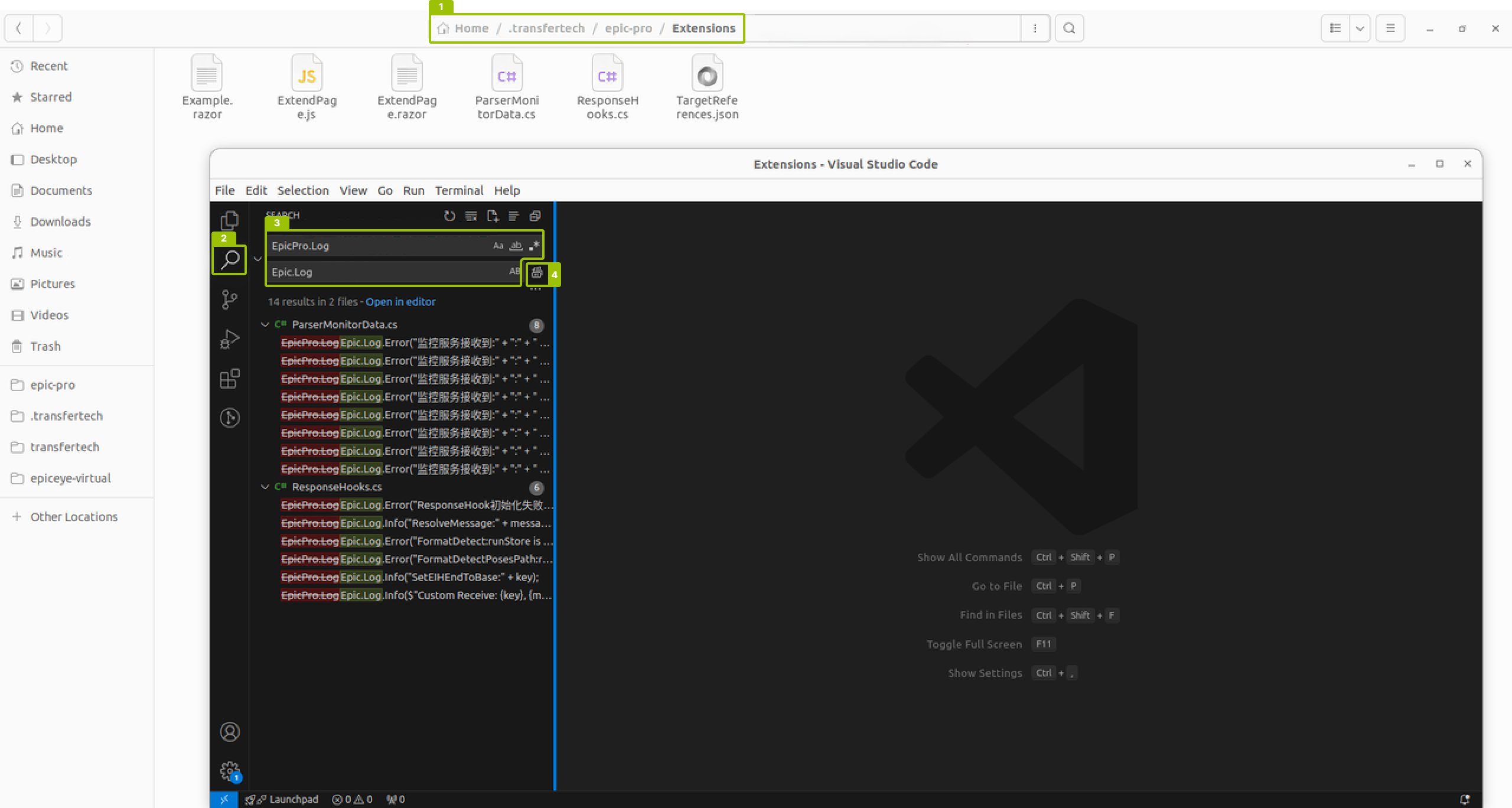
Task: Open the Manage gear icon in VS Code
Action: (x=229, y=771)
